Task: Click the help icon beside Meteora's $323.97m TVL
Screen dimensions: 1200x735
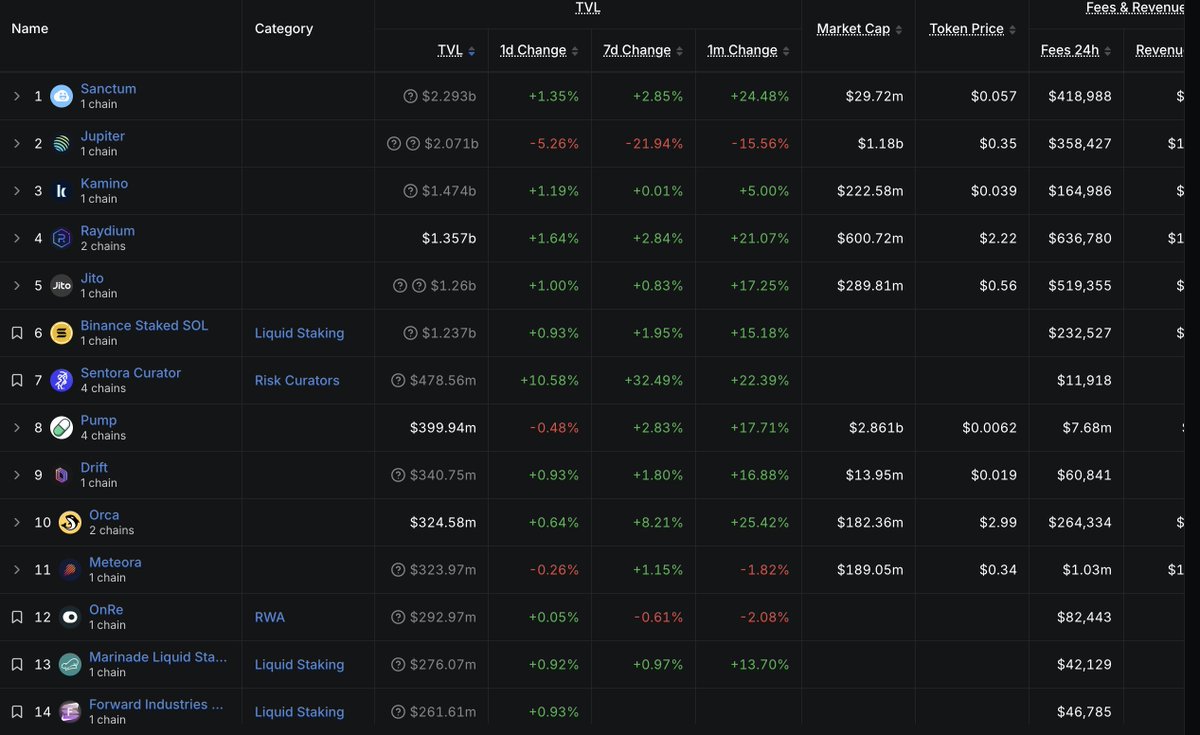Action: (398, 570)
